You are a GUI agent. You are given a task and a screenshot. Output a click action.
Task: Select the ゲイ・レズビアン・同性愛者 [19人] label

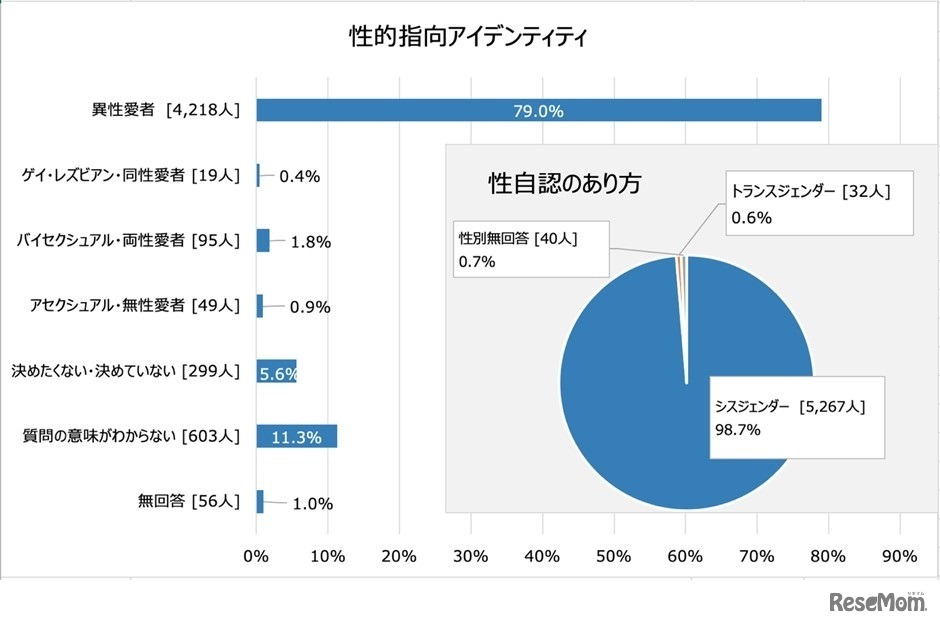click(132, 175)
